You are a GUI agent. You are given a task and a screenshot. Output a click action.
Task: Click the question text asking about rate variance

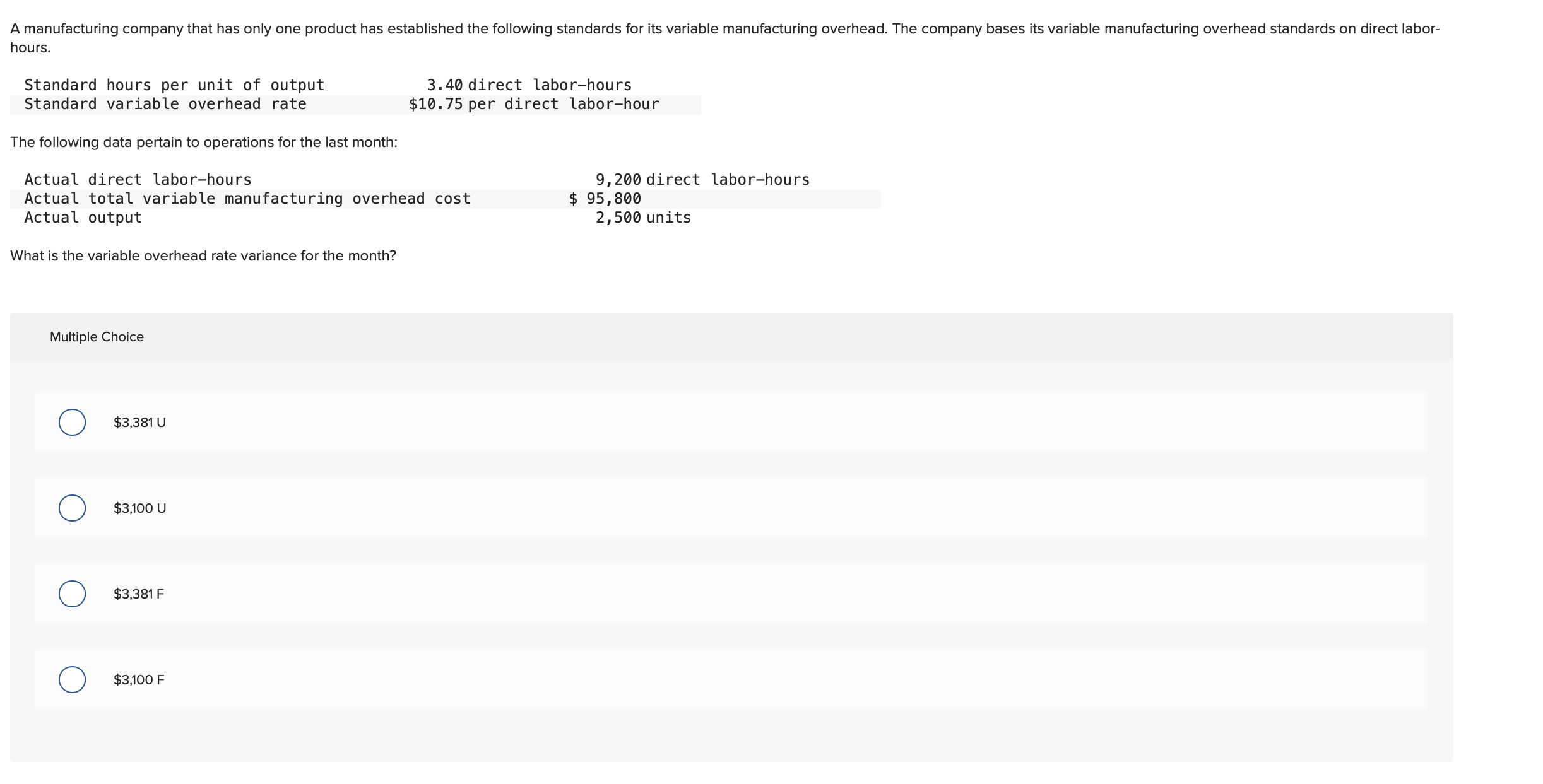203,255
